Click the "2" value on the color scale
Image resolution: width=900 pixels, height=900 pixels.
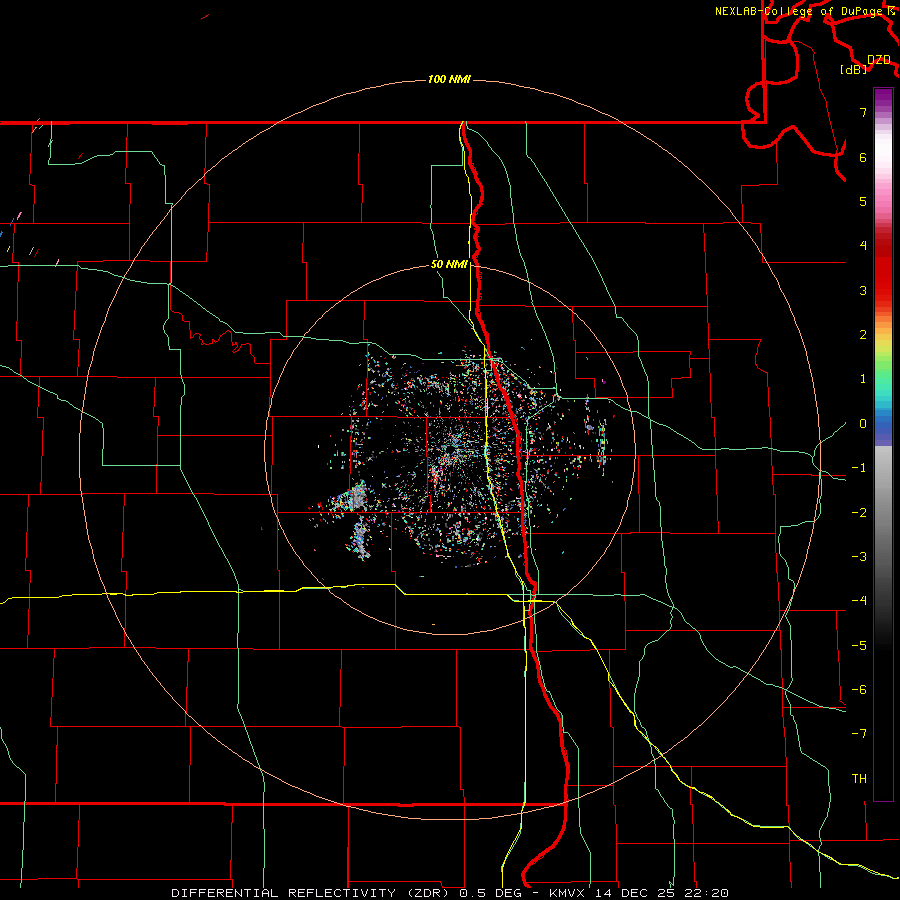[863, 335]
